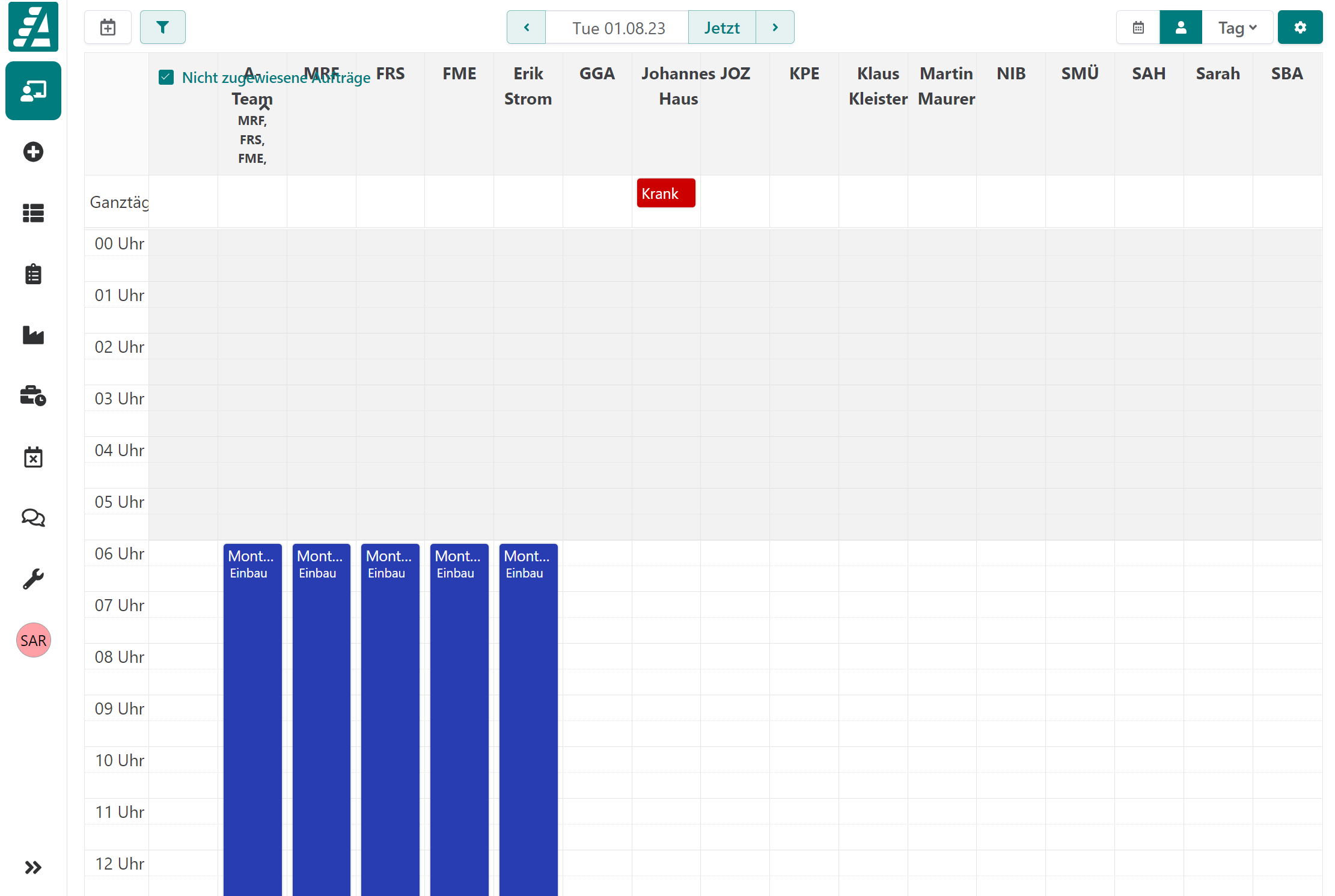Screen dimensions: 1335x896
Task: Click the filter funnel icon
Action: 162,27
